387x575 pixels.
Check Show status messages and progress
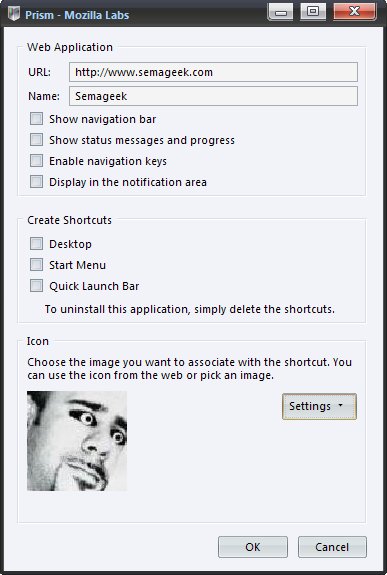(36, 140)
